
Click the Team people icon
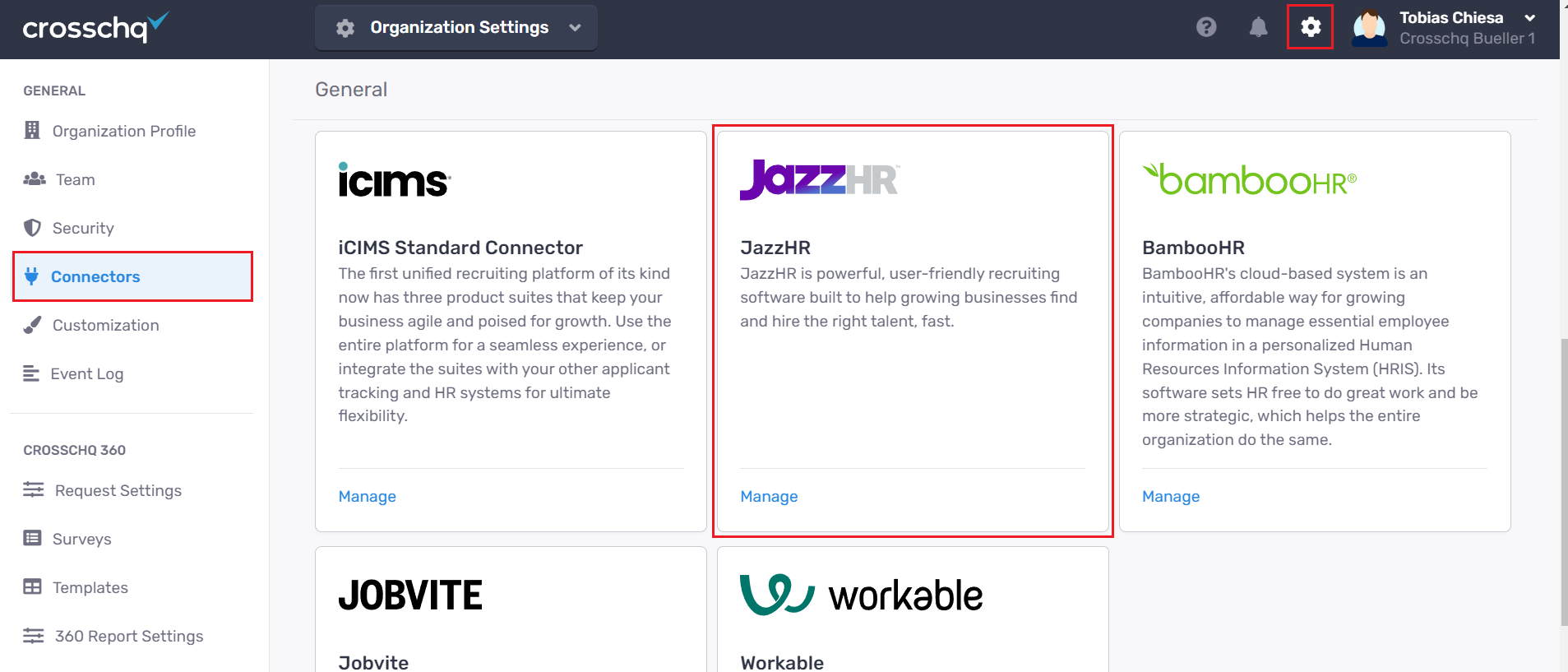point(35,178)
